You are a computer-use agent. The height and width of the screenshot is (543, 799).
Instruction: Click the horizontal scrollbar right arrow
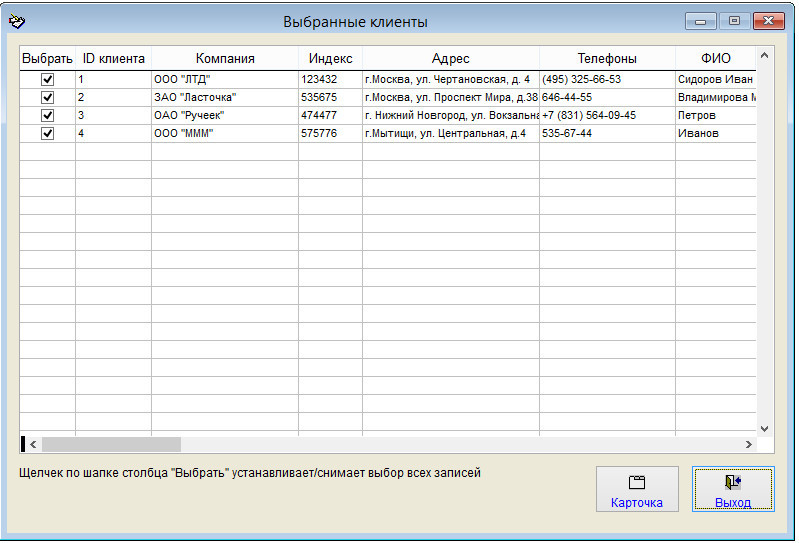click(749, 445)
